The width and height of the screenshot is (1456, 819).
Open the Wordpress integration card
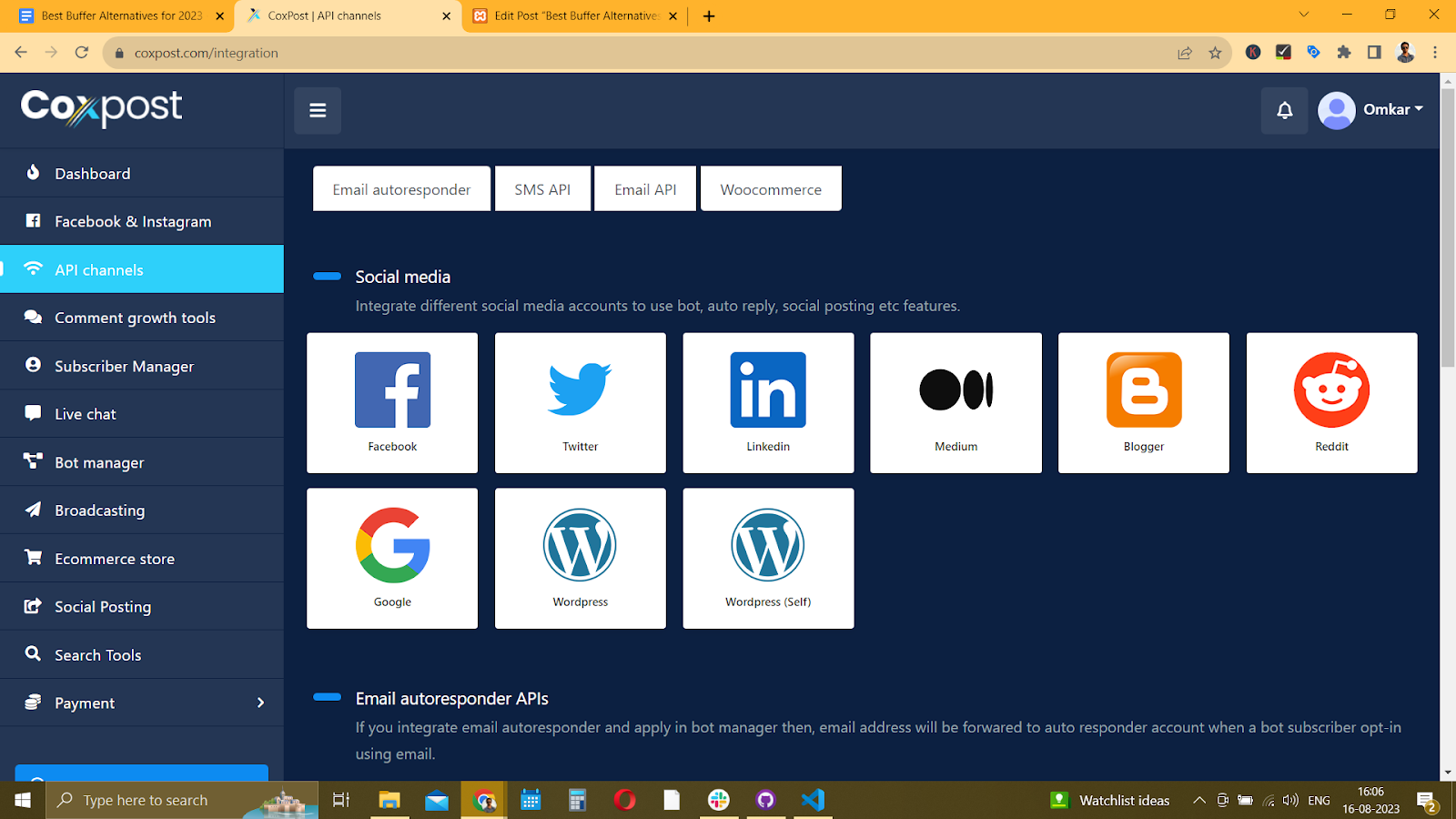(x=581, y=558)
